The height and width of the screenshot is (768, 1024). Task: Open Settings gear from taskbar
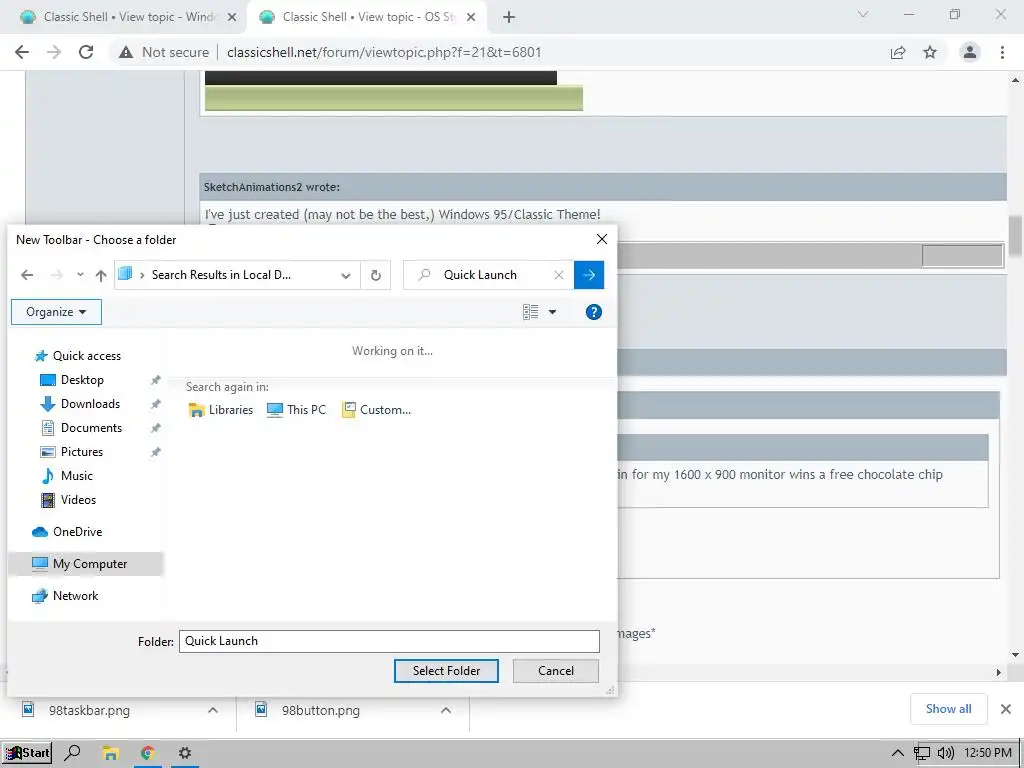pos(185,754)
